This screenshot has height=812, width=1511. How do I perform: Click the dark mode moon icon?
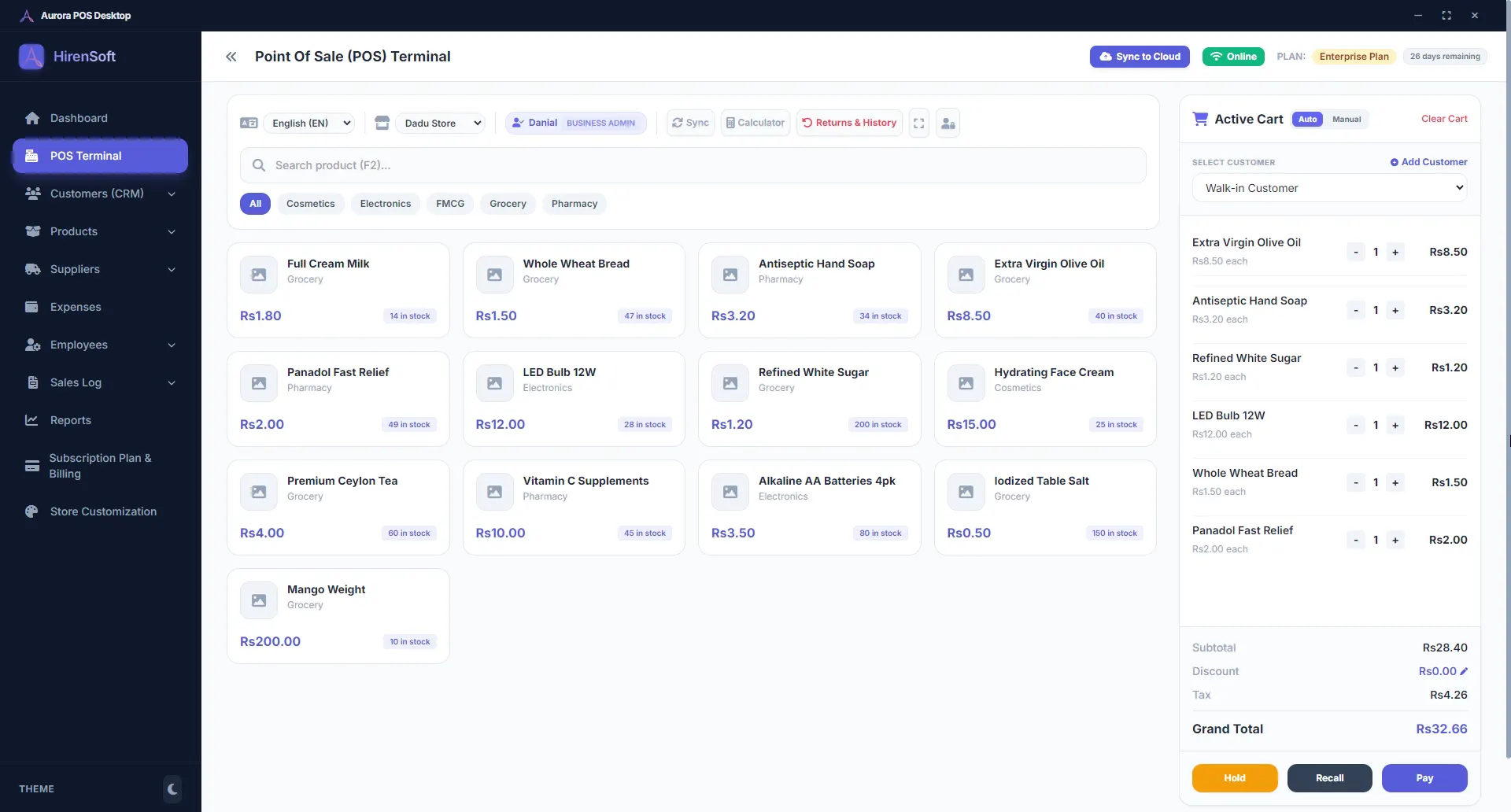[172, 788]
